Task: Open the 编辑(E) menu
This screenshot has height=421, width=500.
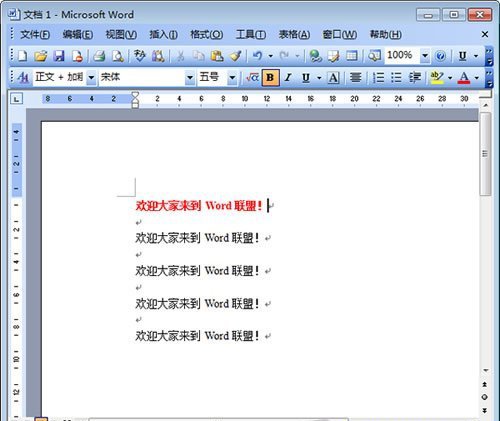Action: (x=78, y=34)
